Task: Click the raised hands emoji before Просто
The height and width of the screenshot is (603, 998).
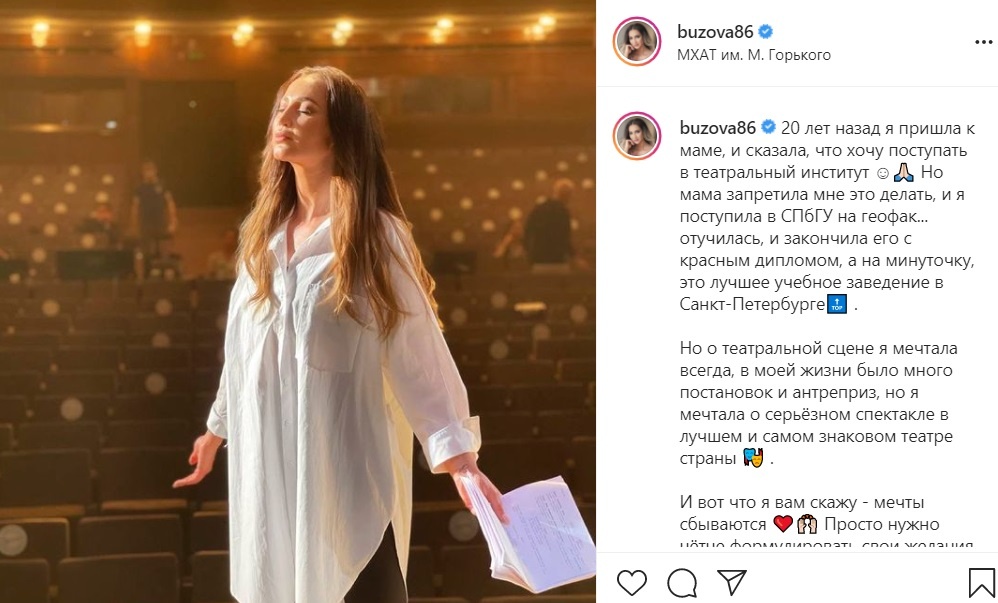Action: [x=807, y=524]
